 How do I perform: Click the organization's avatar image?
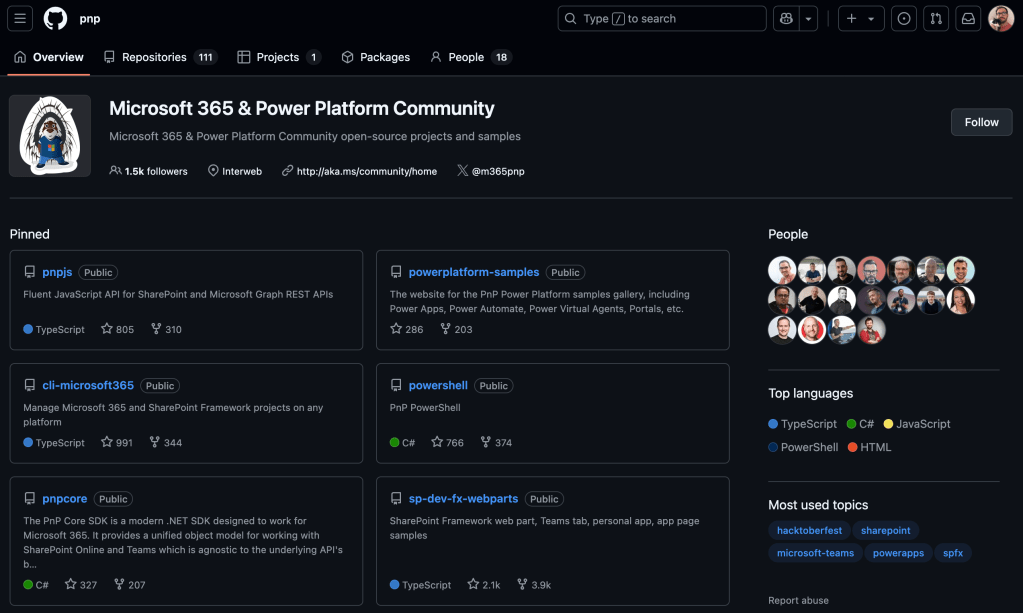50,136
